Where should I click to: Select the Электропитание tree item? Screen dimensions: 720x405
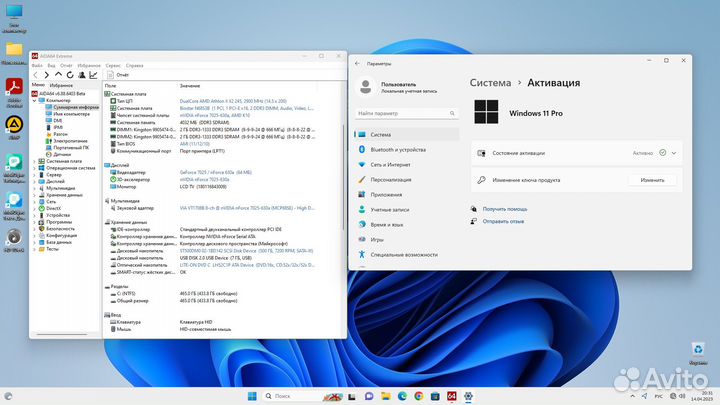click(x=66, y=141)
